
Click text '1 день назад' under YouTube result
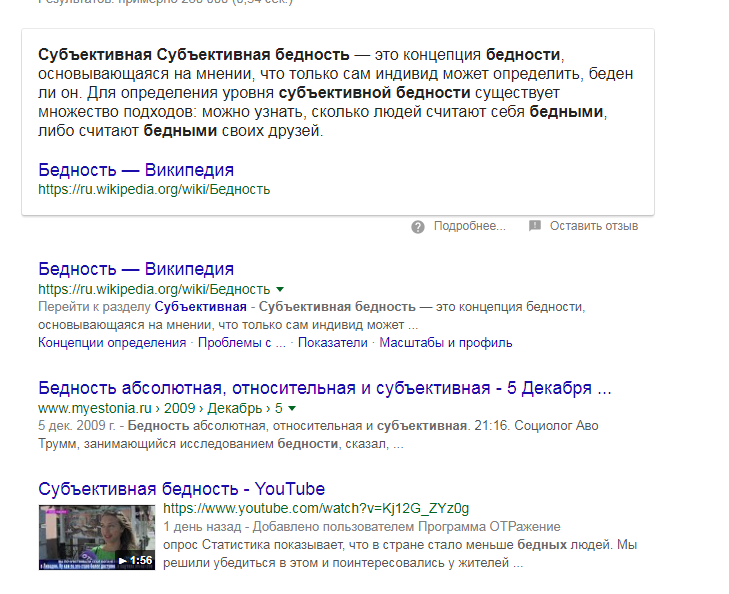(x=202, y=527)
